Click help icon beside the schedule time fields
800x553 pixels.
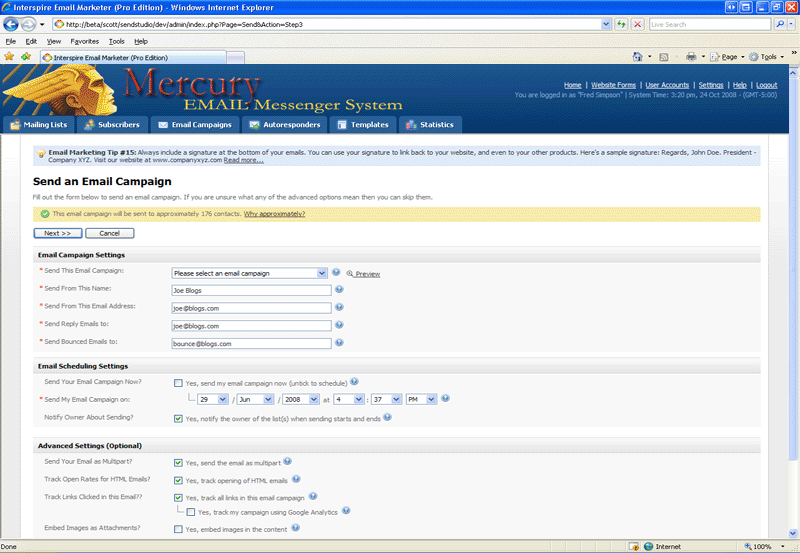[x=445, y=398]
